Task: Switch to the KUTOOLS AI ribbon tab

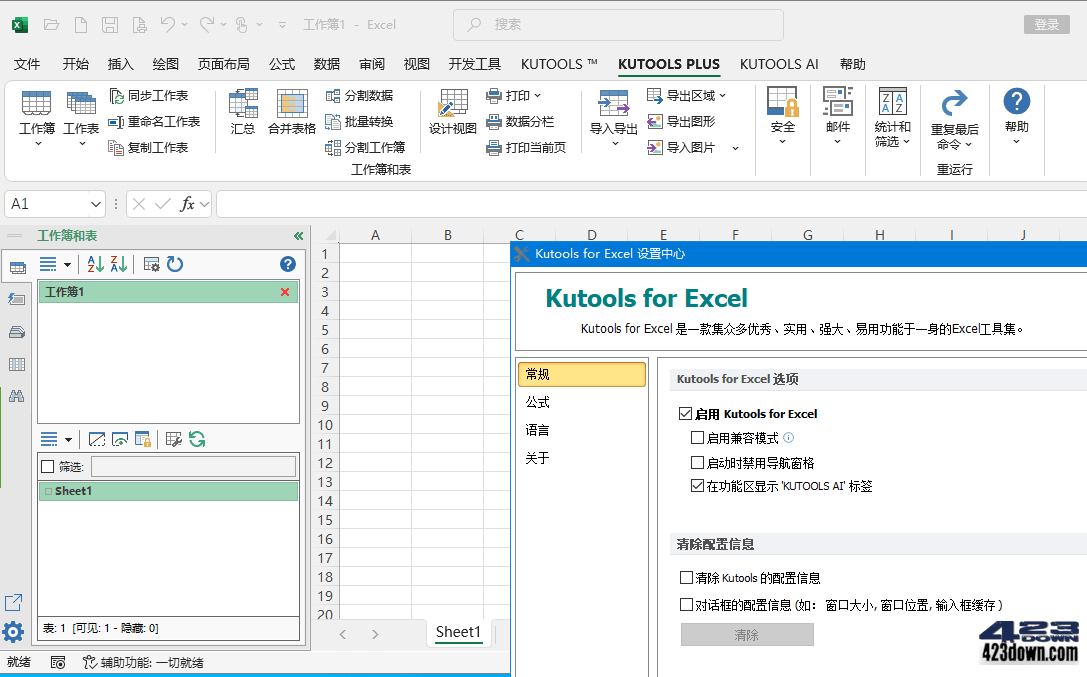Action: [779, 63]
